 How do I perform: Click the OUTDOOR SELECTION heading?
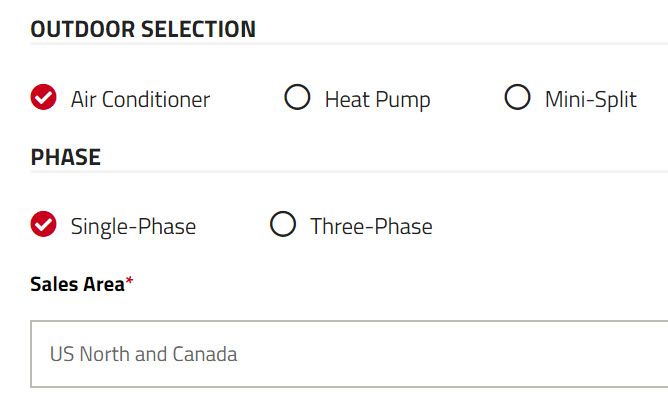point(143,29)
